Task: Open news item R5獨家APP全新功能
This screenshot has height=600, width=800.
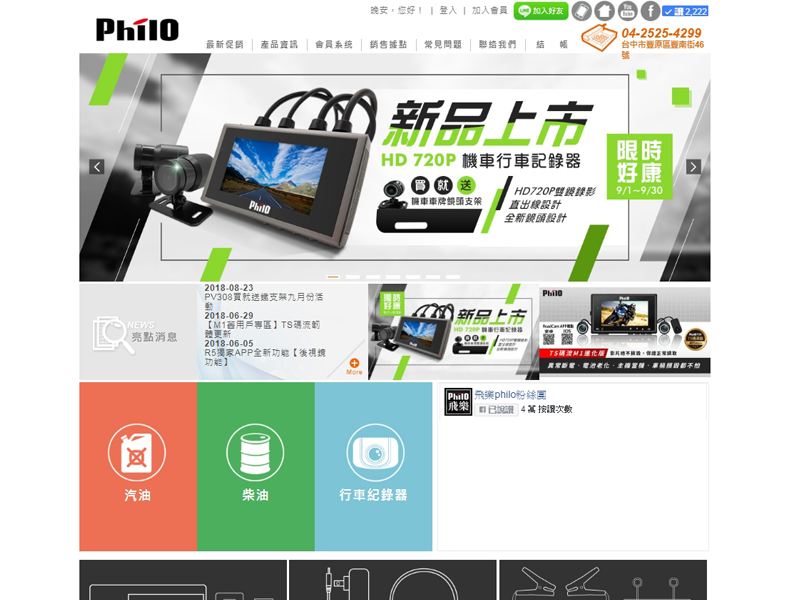Action: click(265, 357)
